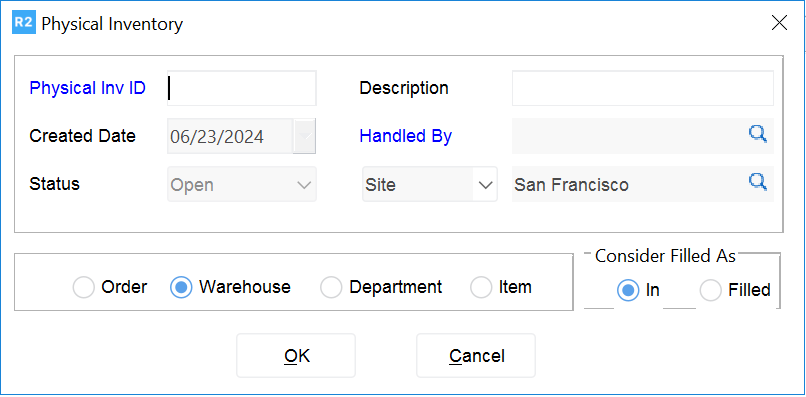Pick the Item radio option
Screen dimensions: 806x397
[481, 287]
